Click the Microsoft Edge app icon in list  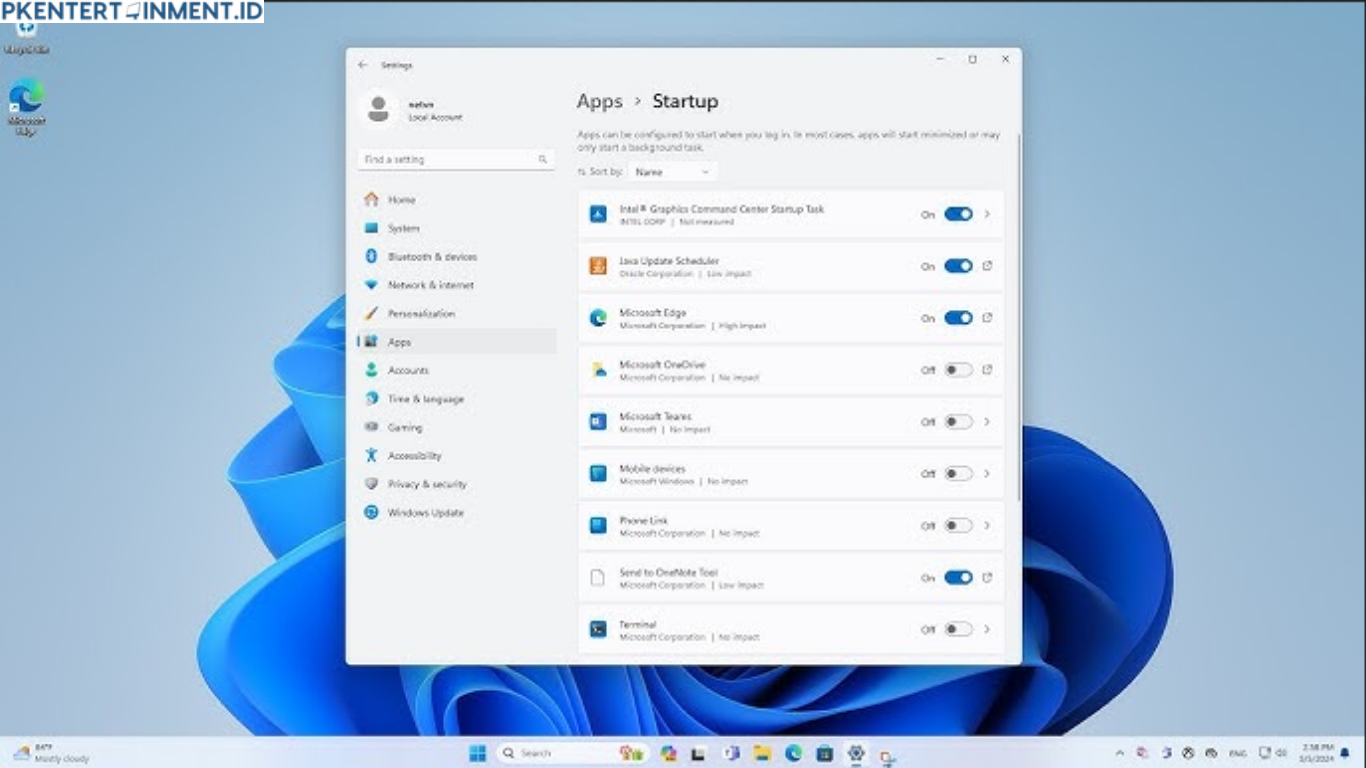(x=598, y=318)
